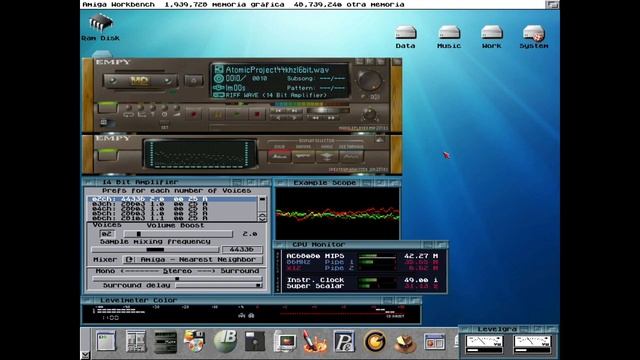Click the green play button on the player
Viewport: 640px width, 360px height.
pos(237,114)
